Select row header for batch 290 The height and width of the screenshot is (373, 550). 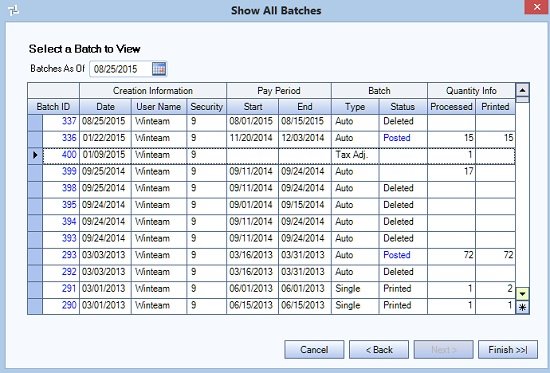(35, 306)
